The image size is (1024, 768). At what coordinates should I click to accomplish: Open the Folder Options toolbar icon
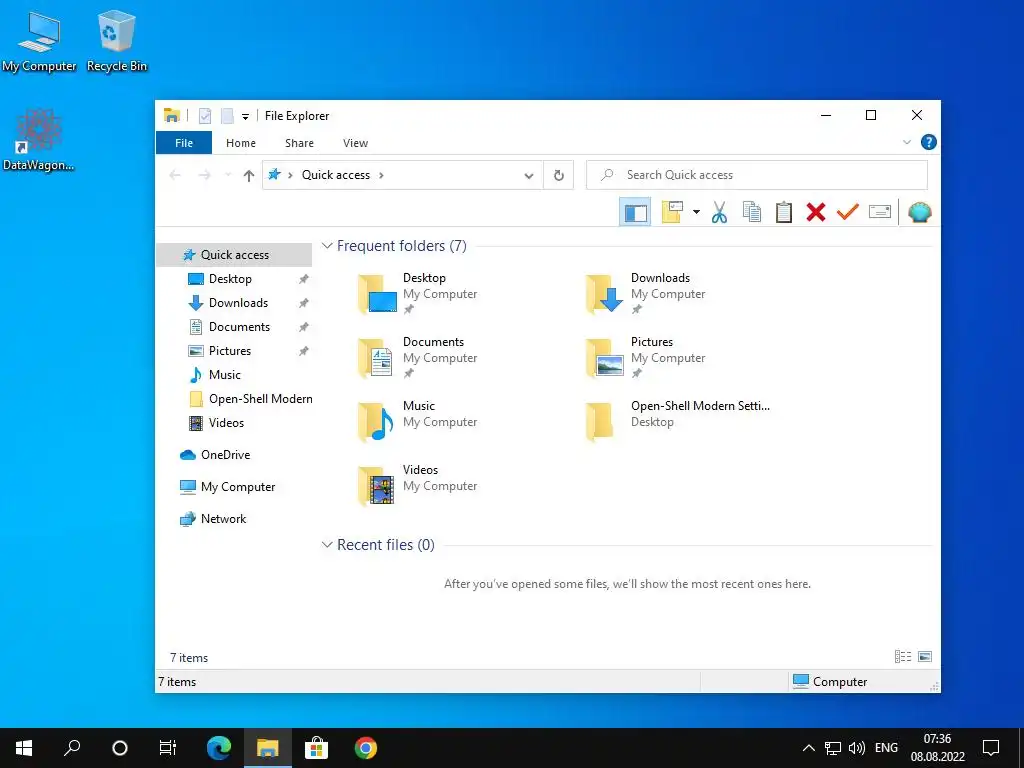672,212
